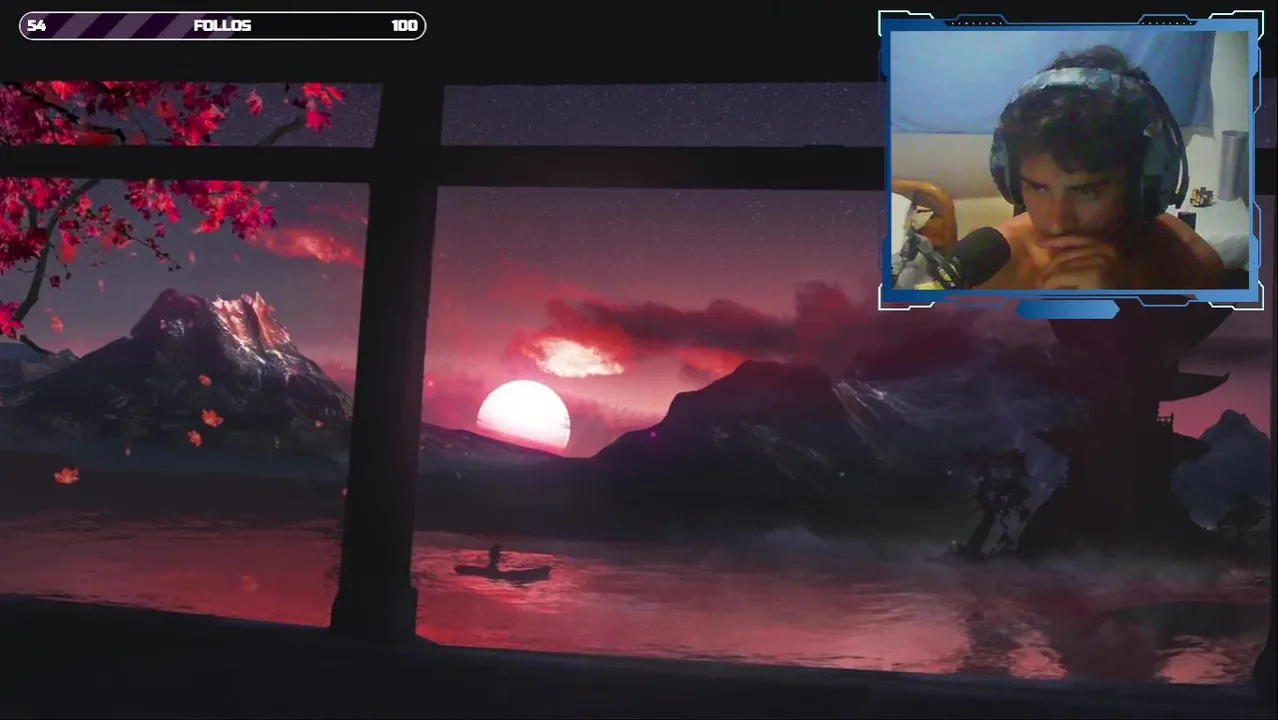Click the follower goal number 100
Image resolution: width=1278 pixels, height=720 pixels.
[404, 26]
